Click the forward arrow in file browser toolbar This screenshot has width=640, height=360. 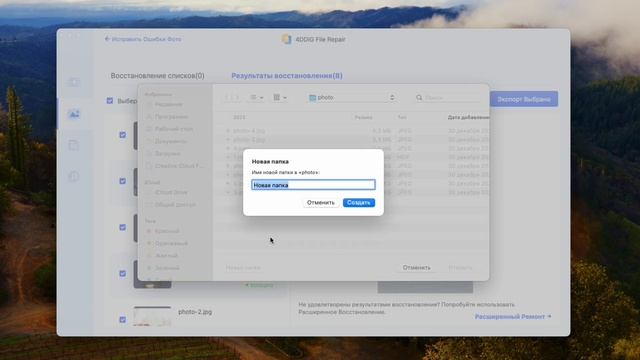tap(236, 98)
